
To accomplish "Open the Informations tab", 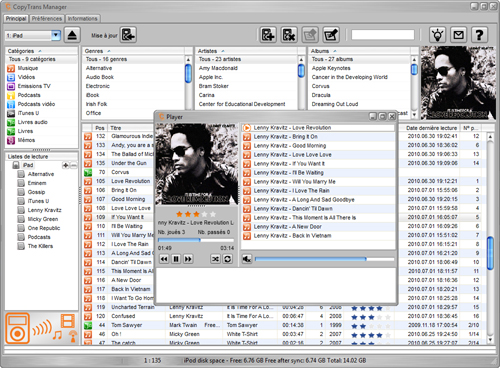I will pos(82,18).
